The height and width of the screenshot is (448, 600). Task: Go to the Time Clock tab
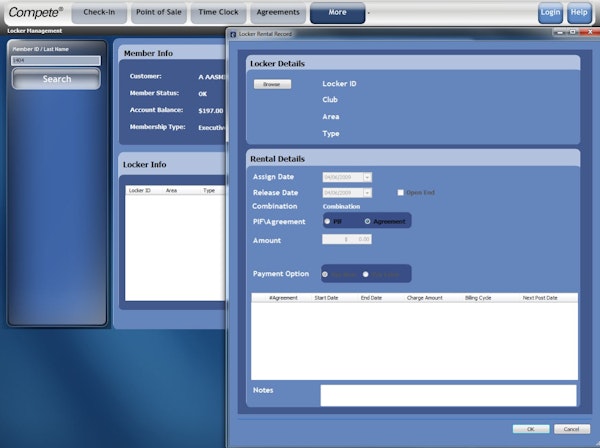217,12
